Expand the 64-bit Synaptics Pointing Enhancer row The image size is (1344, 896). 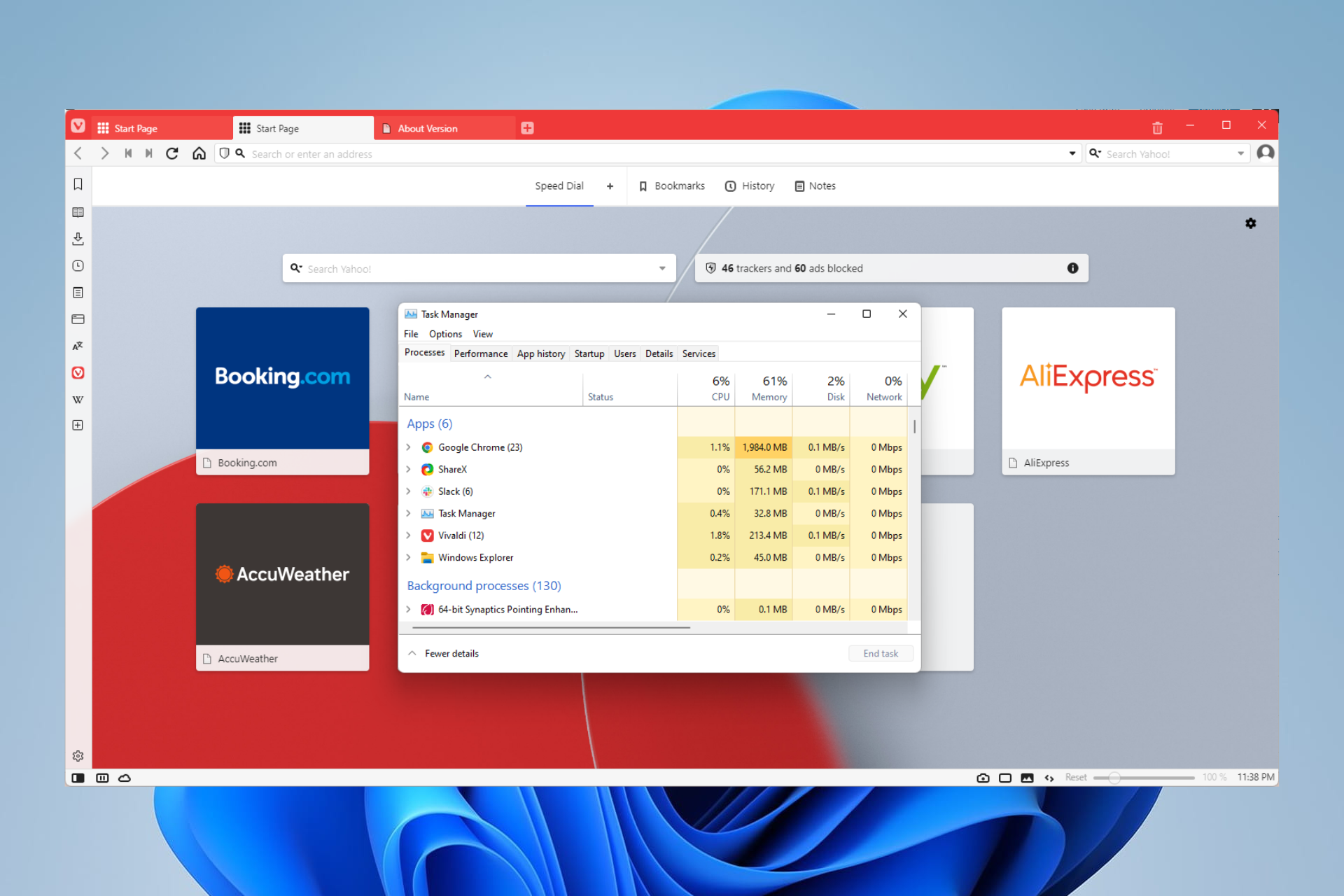[x=408, y=609]
